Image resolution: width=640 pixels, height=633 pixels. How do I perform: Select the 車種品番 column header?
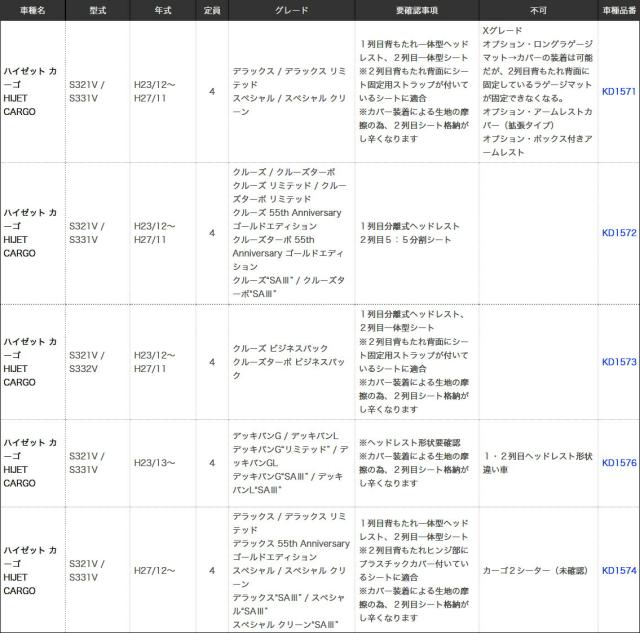pyautogui.click(x=619, y=10)
